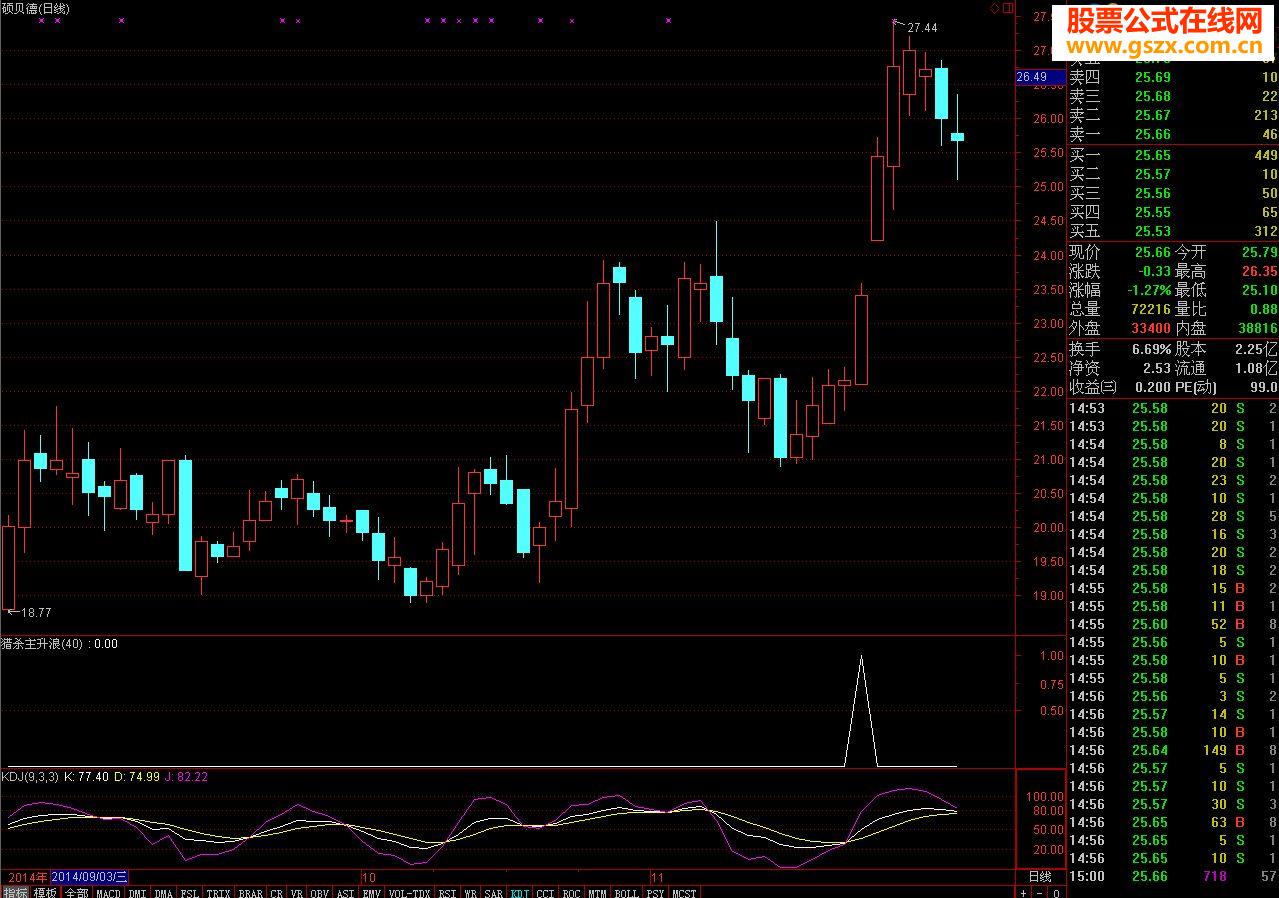Select the PSY indicator tab
The image size is (1279, 898).
click(x=656, y=892)
